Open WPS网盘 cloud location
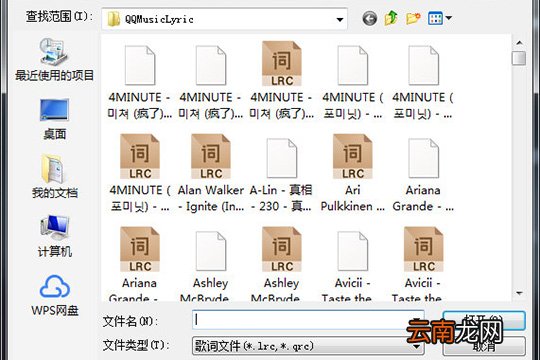This screenshot has height=360, width=540. (x=54, y=296)
